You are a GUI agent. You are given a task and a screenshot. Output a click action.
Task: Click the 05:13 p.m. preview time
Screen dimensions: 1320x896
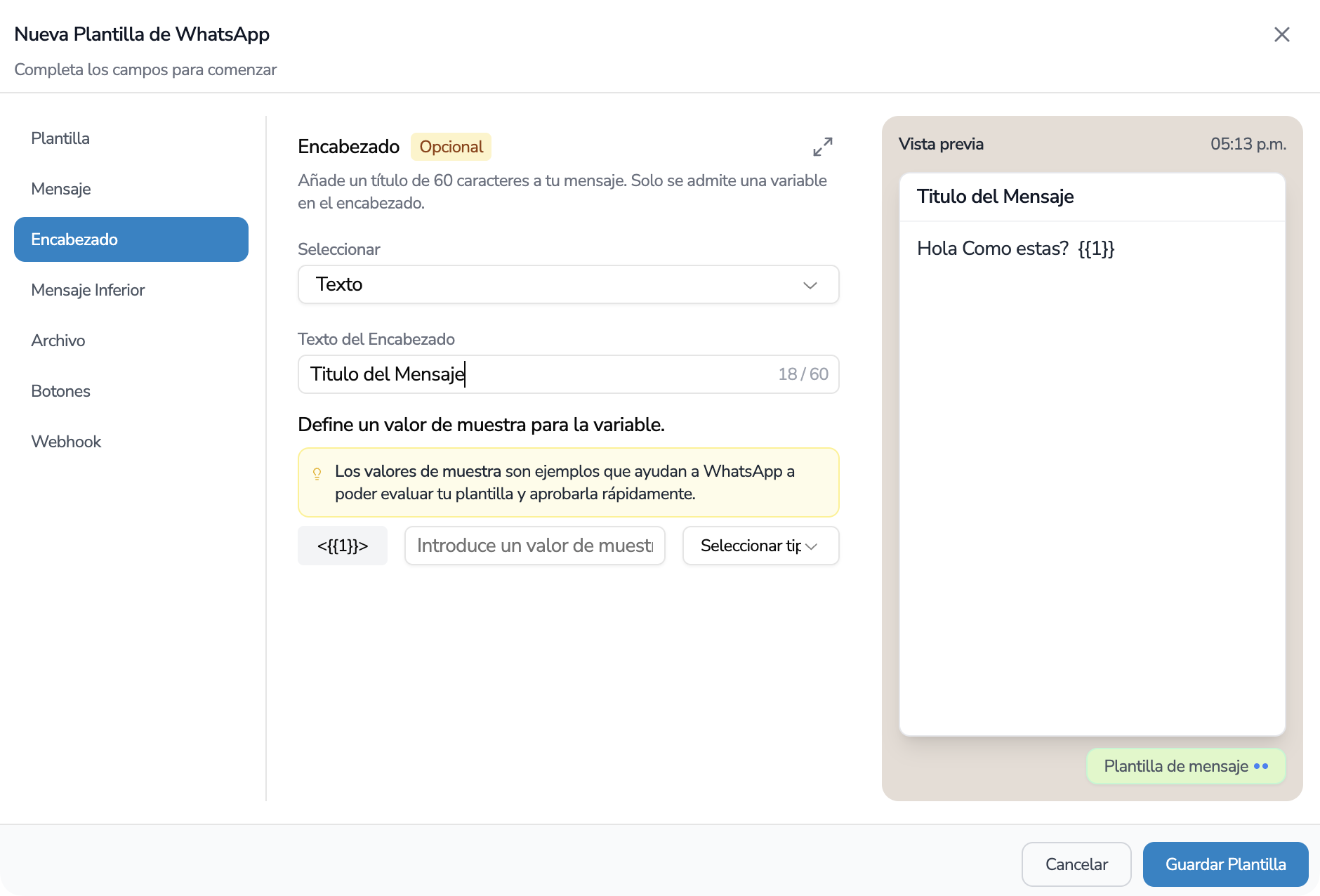pyautogui.click(x=1248, y=144)
